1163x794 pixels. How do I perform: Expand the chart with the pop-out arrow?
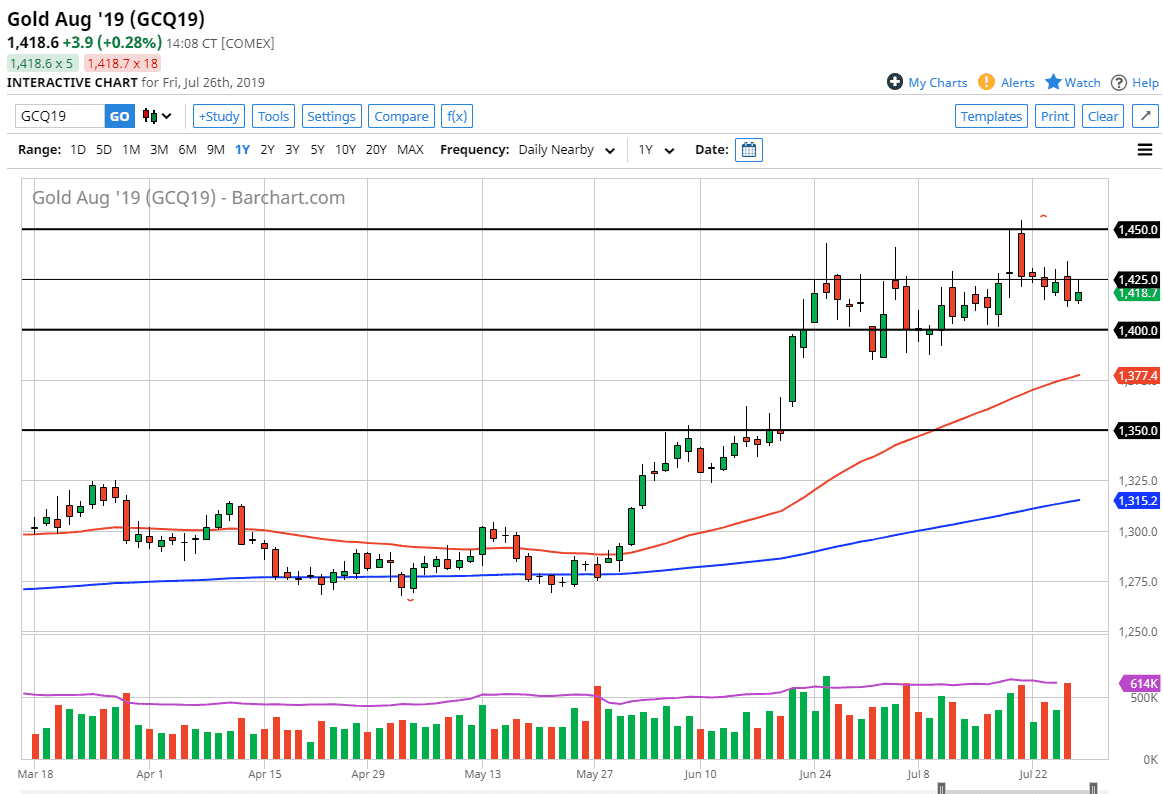[x=1144, y=115]
